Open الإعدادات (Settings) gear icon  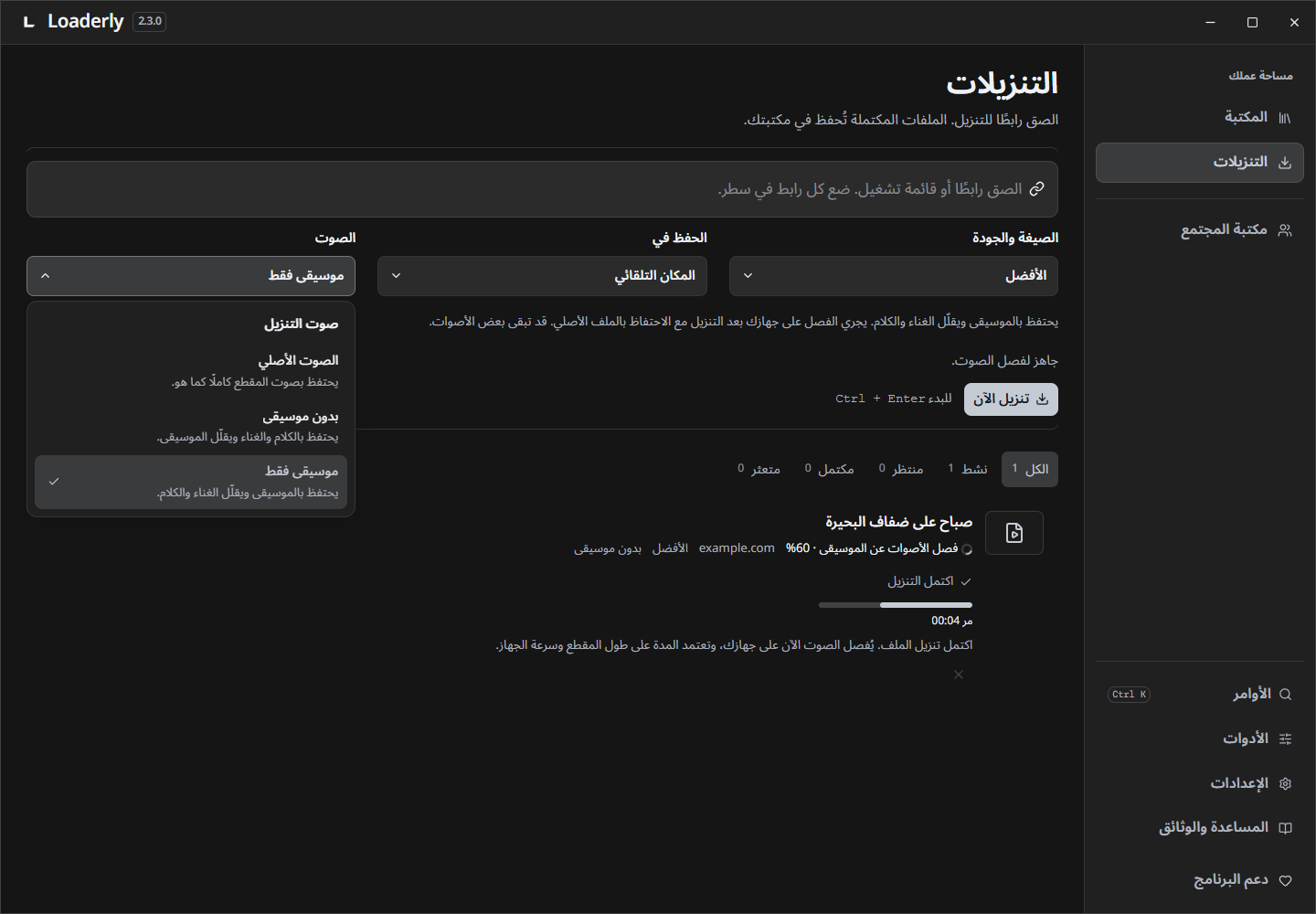tap(1285, 783)
